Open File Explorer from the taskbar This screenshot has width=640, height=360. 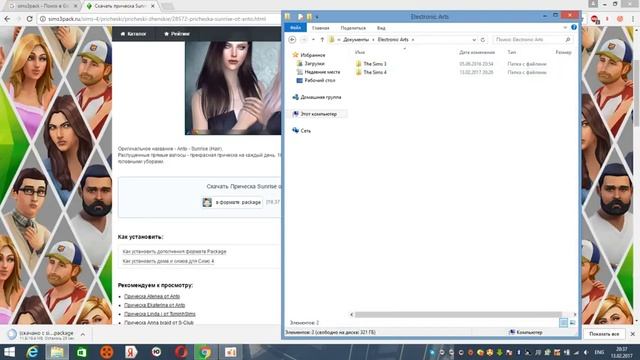57,352
